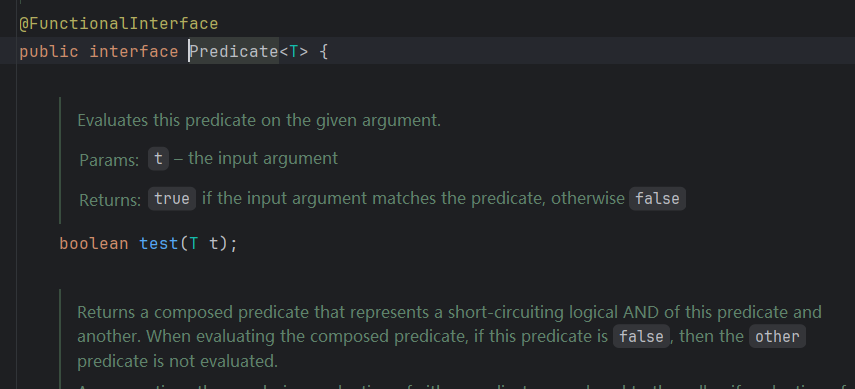Click the Returns label in the documentation

click(111, 200)
